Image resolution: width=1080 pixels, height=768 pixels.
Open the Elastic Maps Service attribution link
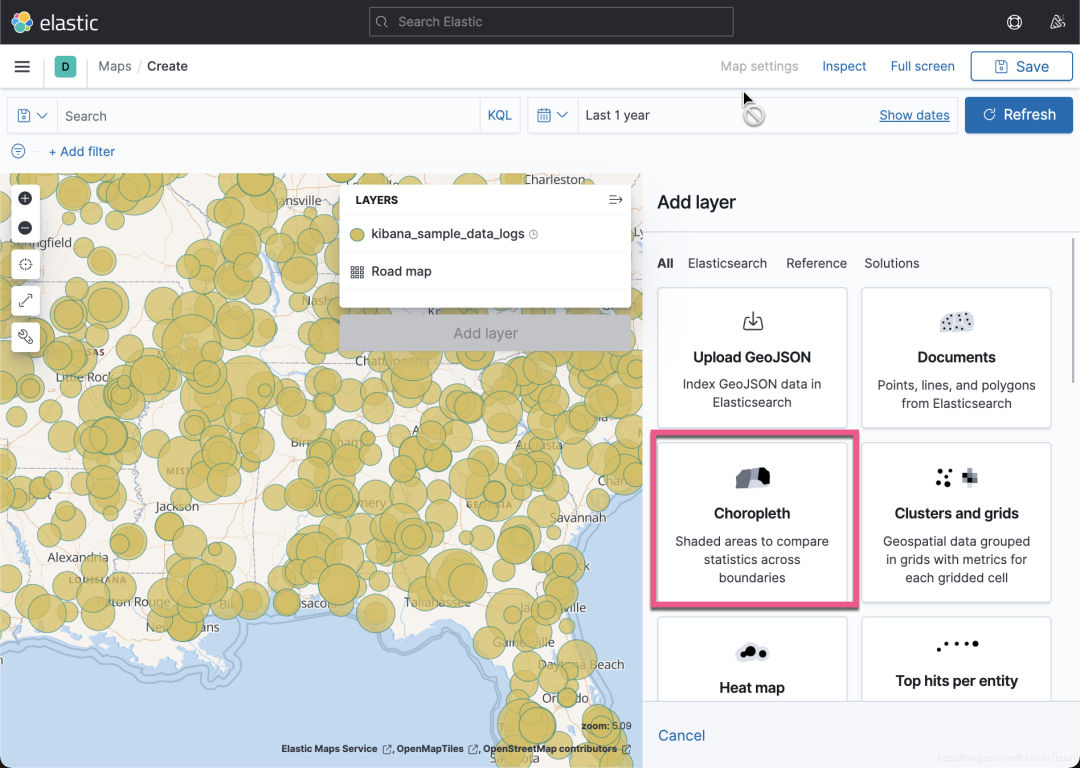[336, 749]
